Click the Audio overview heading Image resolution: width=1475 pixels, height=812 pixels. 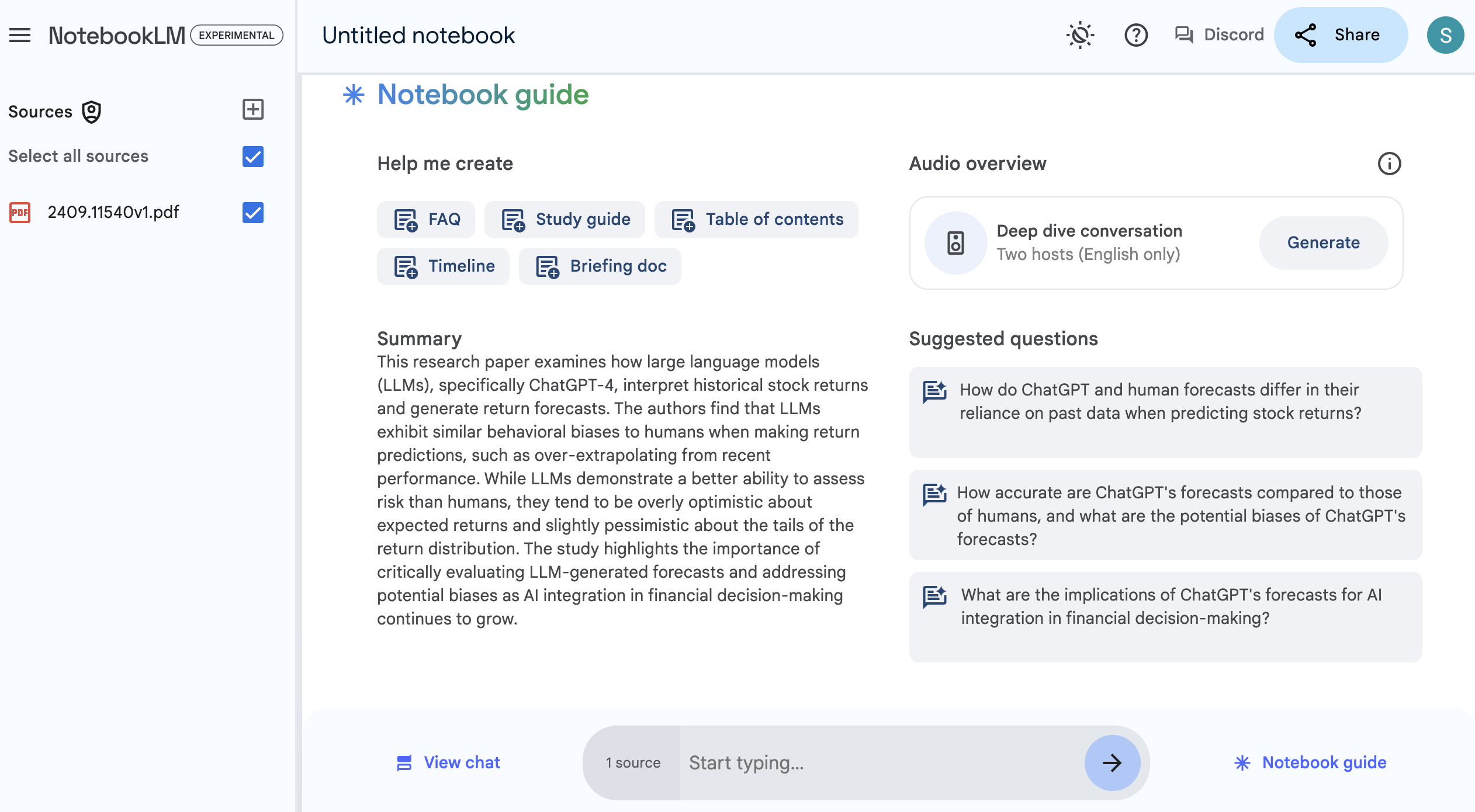click(978, 164)
